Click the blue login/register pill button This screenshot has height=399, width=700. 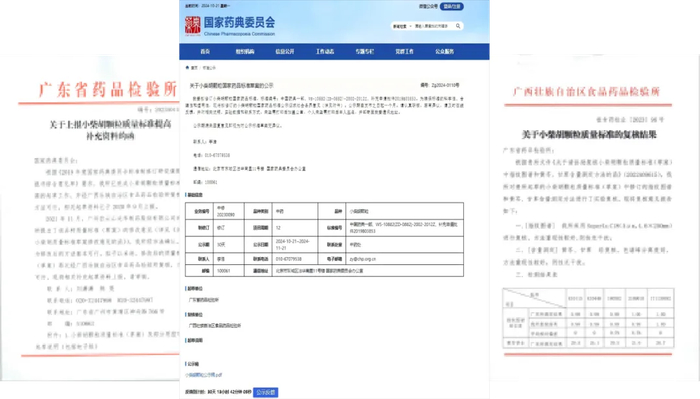[452, 6]
